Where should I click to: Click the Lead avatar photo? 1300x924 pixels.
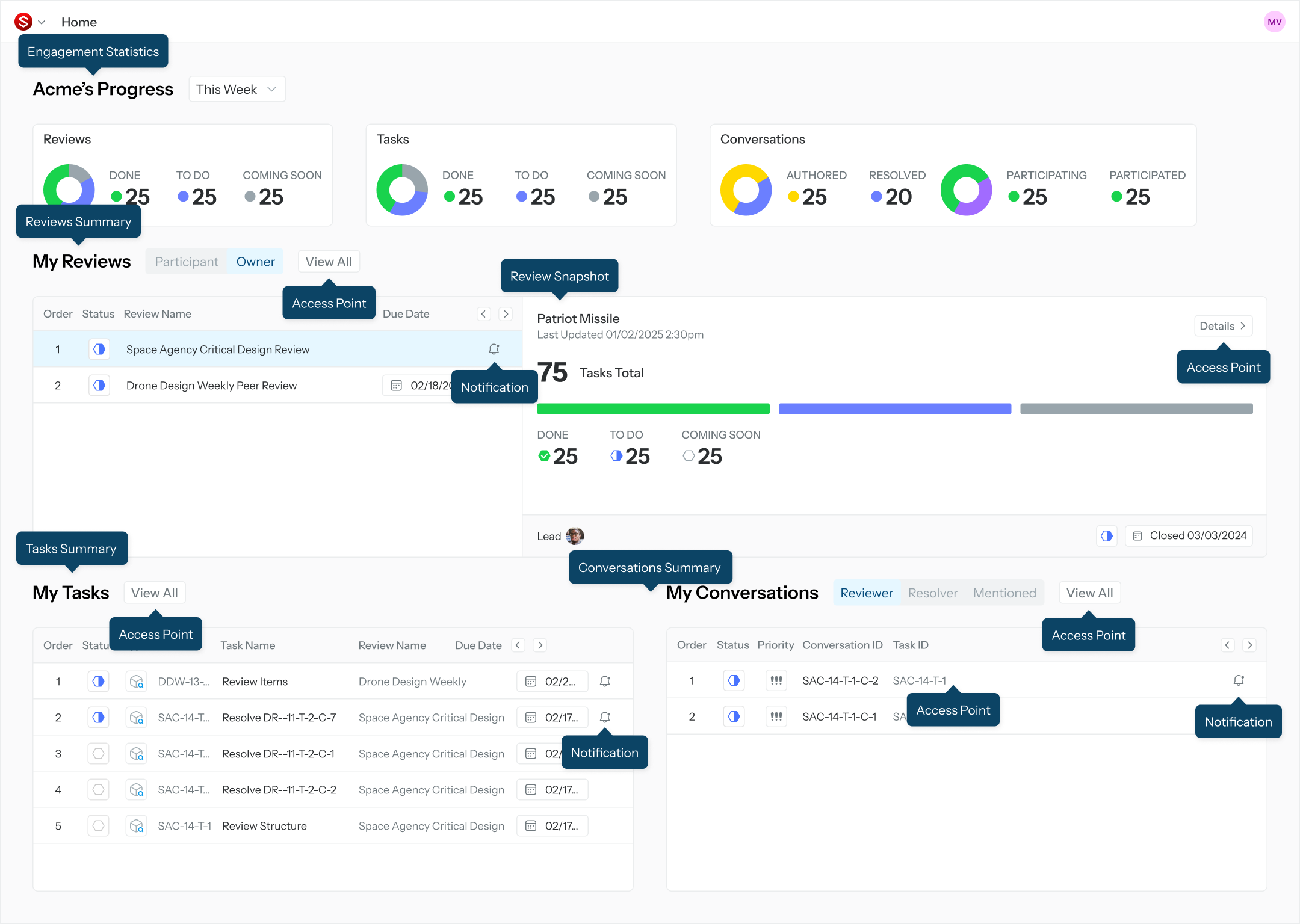(x=575, y=535)
